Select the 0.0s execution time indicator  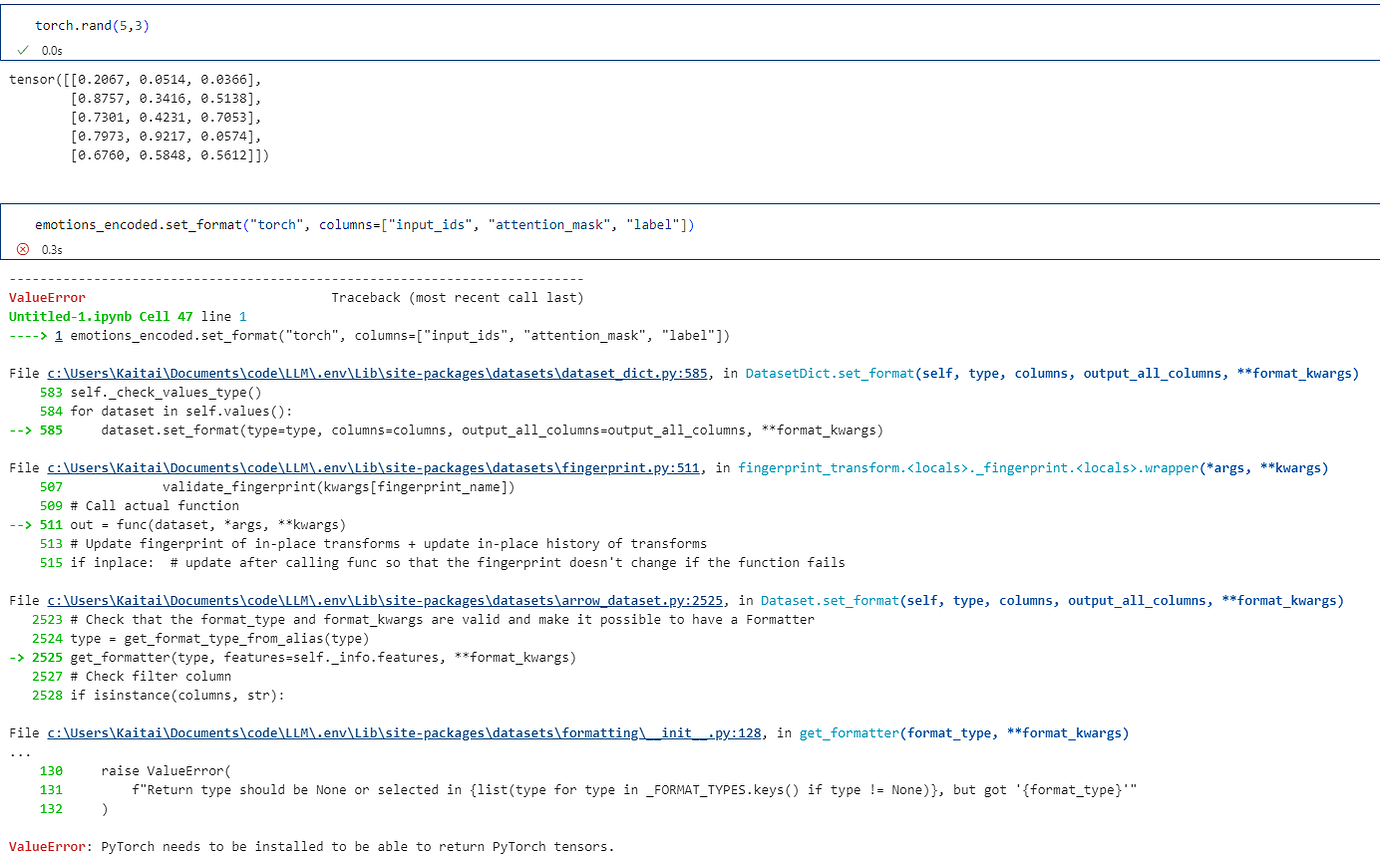pos(51,51)
